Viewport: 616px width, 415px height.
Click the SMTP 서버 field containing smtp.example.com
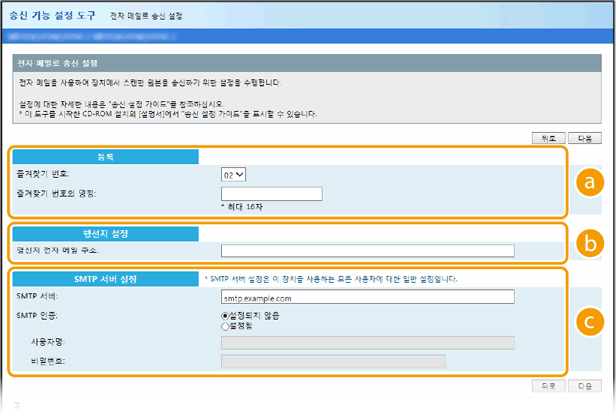[367, 297]
